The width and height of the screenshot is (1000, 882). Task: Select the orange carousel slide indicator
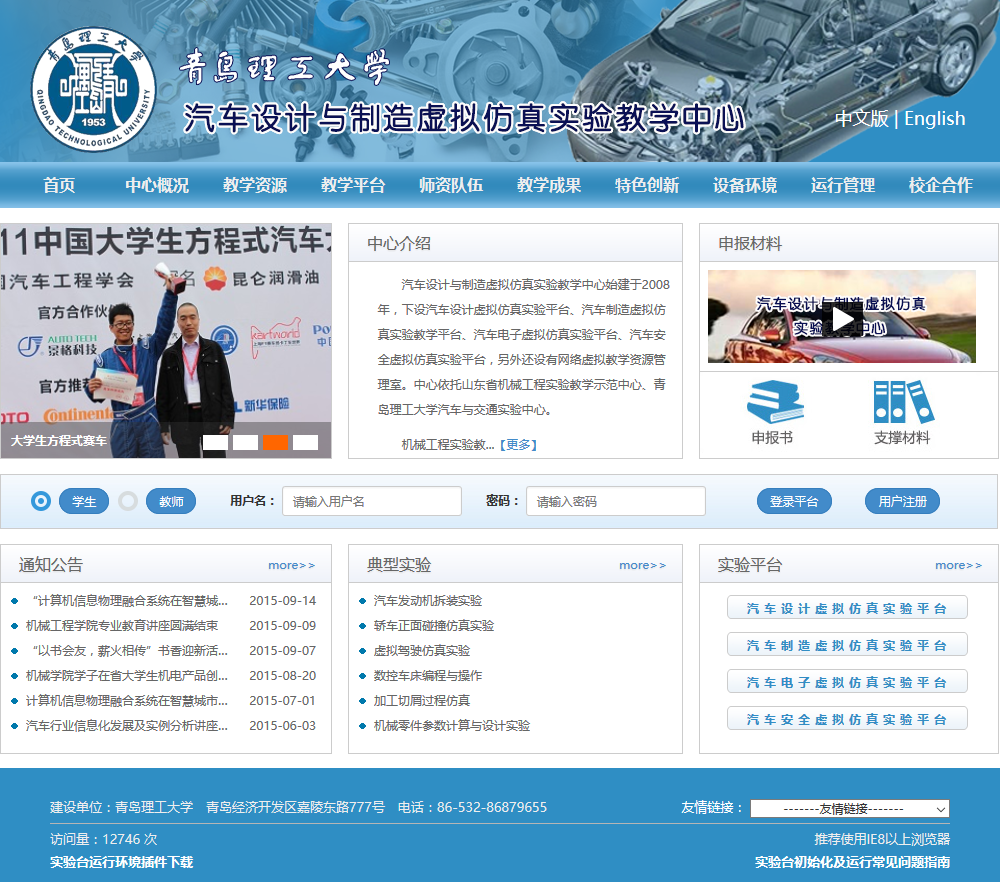click(275, 442)
